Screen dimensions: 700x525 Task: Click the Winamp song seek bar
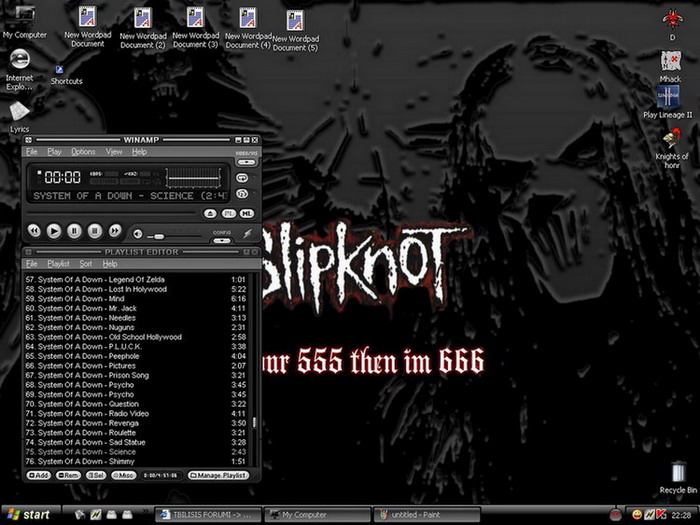[112, 213]
